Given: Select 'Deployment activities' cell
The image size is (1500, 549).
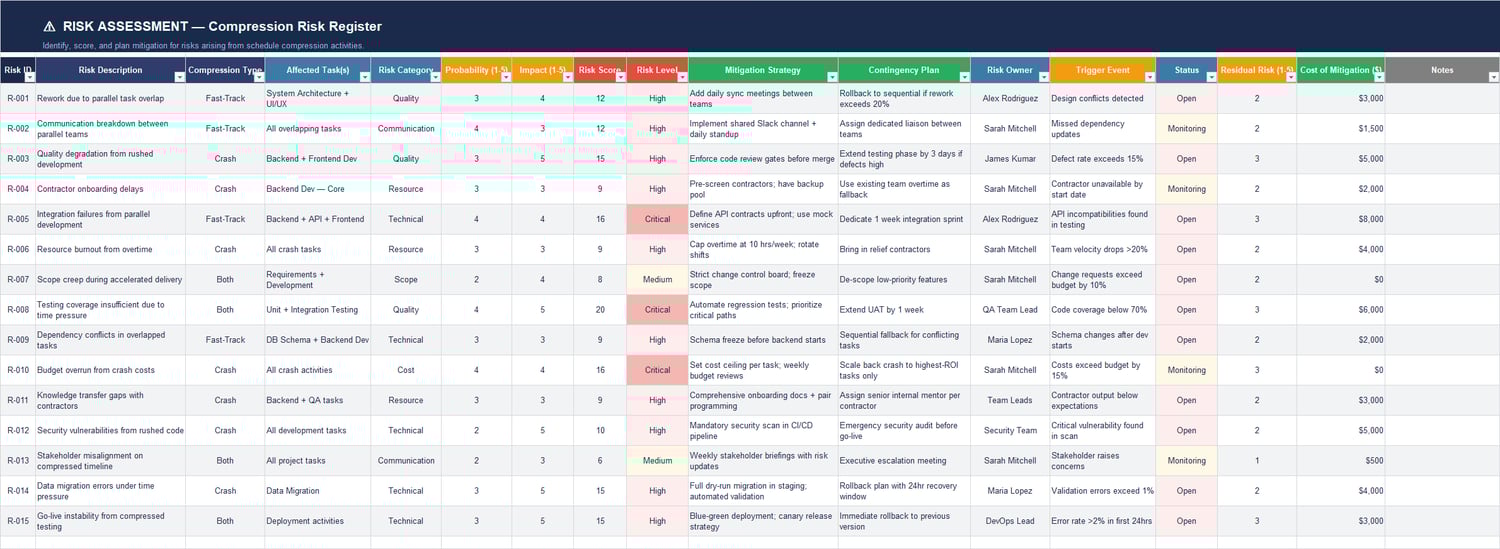Looking at the screenshot, I should click(x=318, y=521).
